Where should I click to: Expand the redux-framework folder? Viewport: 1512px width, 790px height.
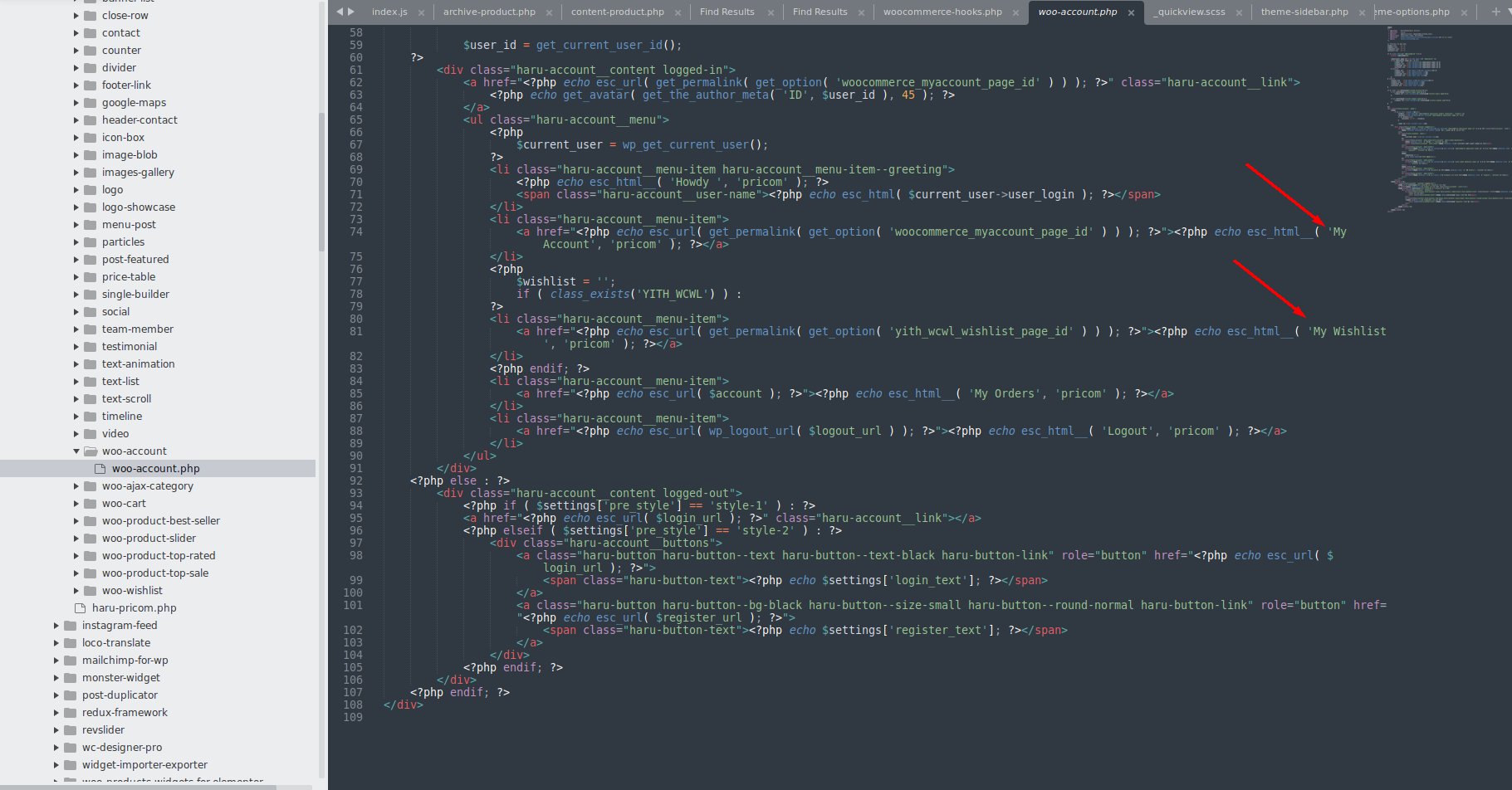tap(56, 712)
